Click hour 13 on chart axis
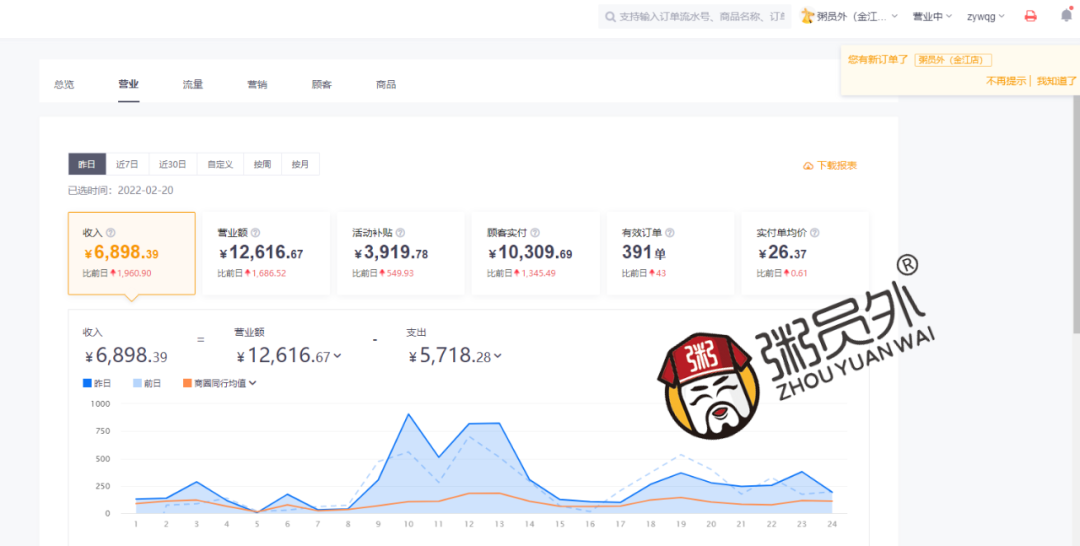Viewport: 1080px width, 546px height. tap(499, 524)
